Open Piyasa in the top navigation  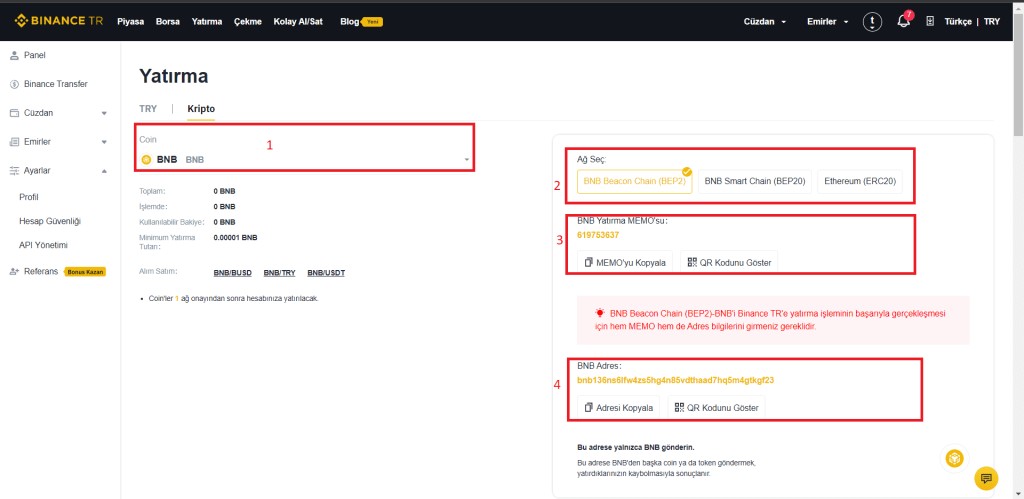[131, 22]
